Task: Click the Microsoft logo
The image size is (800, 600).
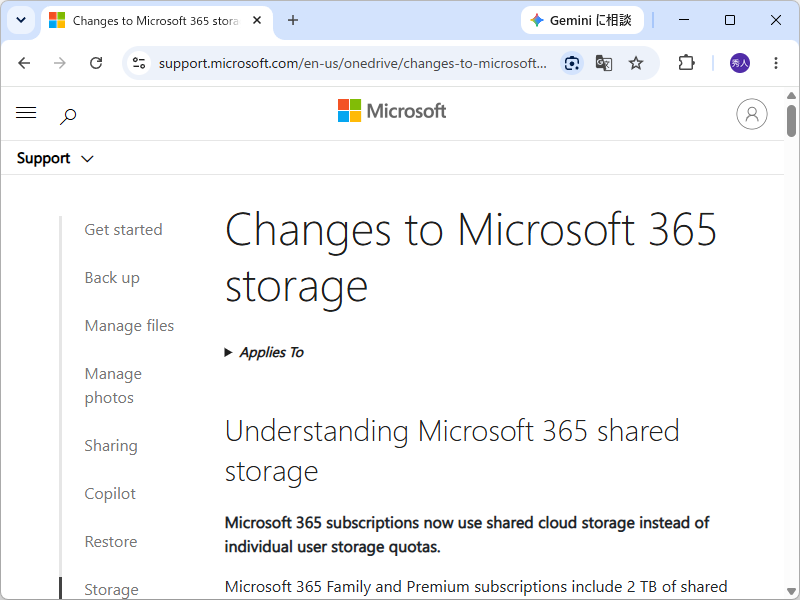Action: (x=392, y=111)
